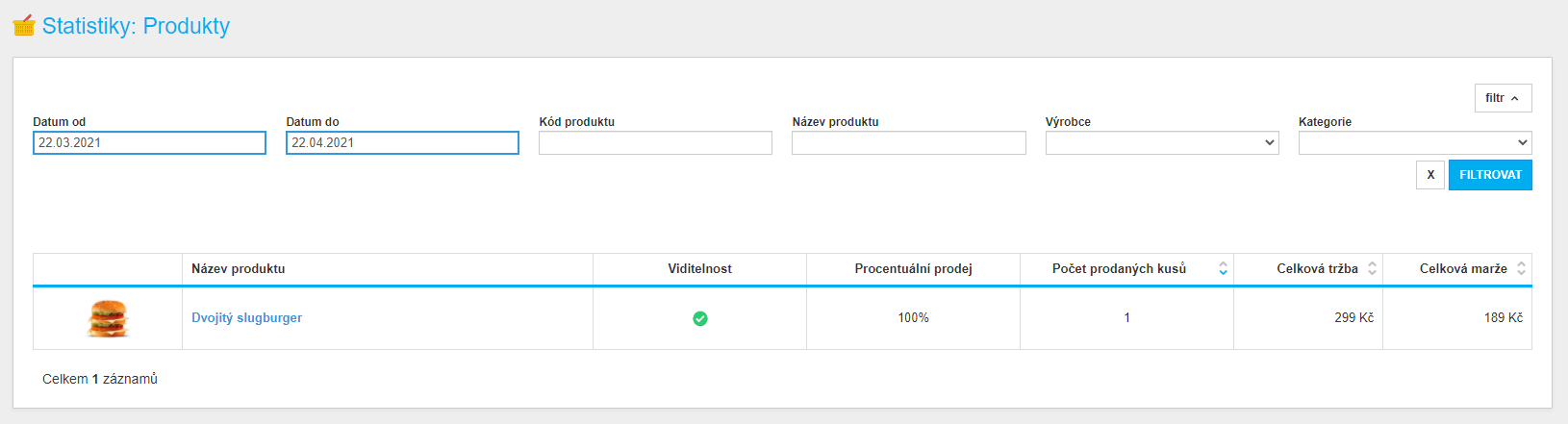Viewport: 1568px width, 424px height.
Task: Sort by Celková tržba arrows
Action: (1373, 269)
